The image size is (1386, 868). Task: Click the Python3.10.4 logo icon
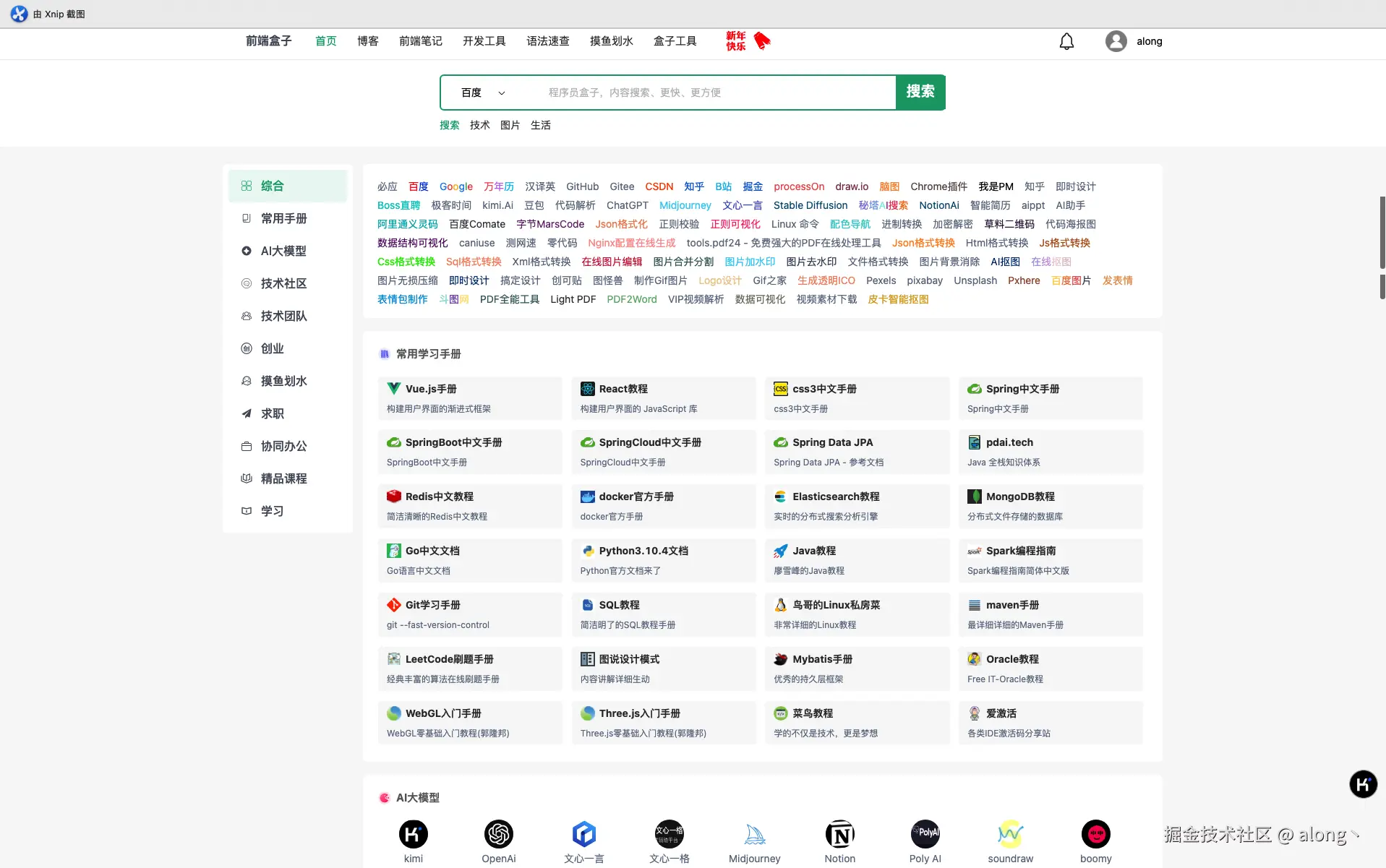[588, 551]
